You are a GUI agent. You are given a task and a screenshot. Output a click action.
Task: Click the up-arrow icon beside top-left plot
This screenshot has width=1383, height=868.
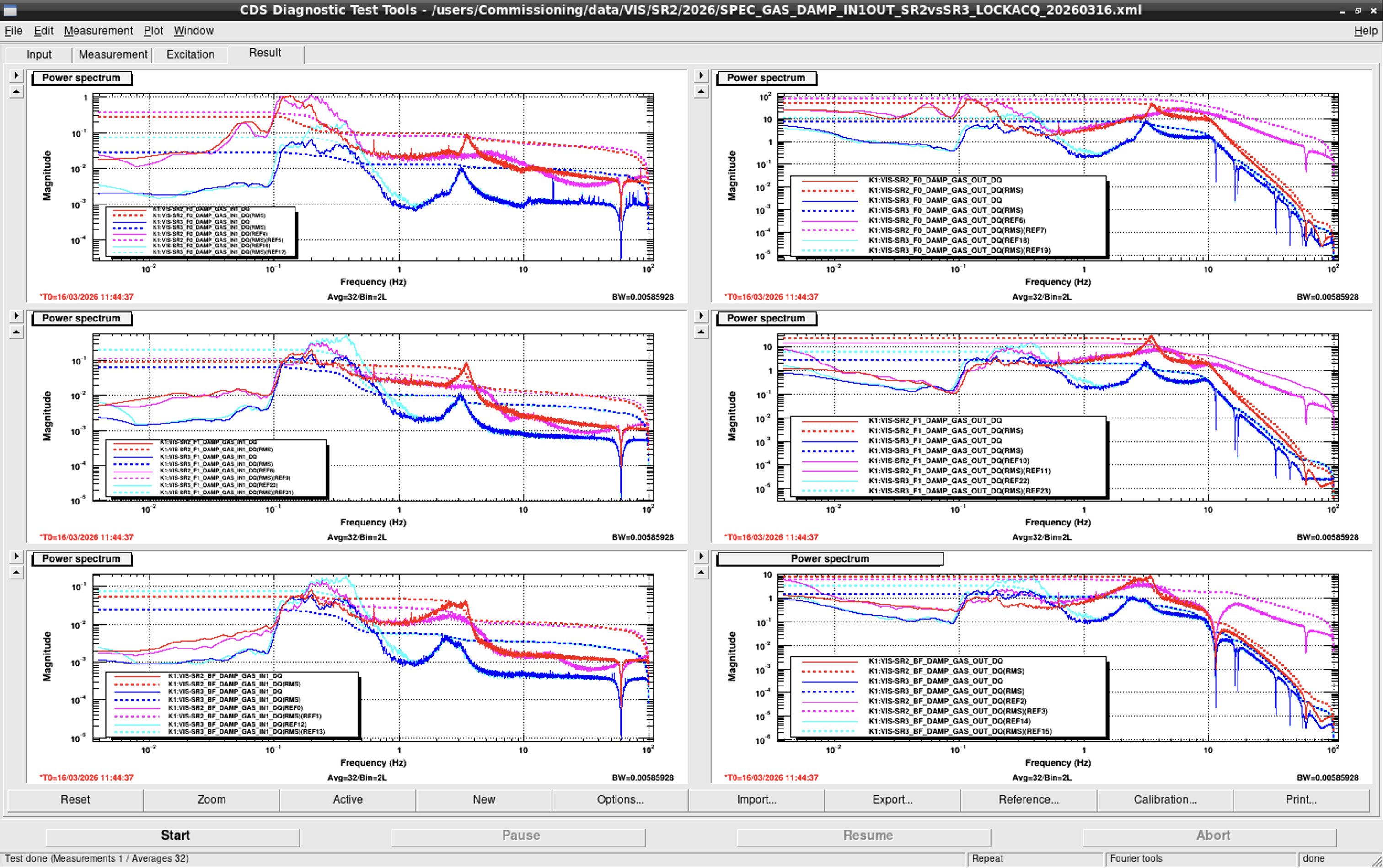(x=16, y=92)
